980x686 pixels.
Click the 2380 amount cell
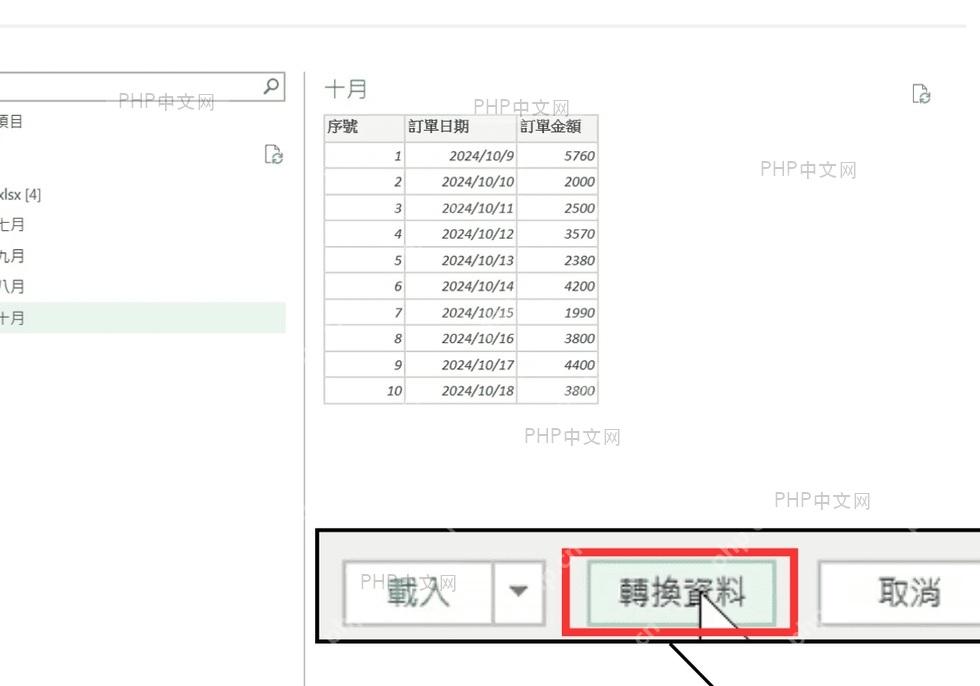coord(558,261)
